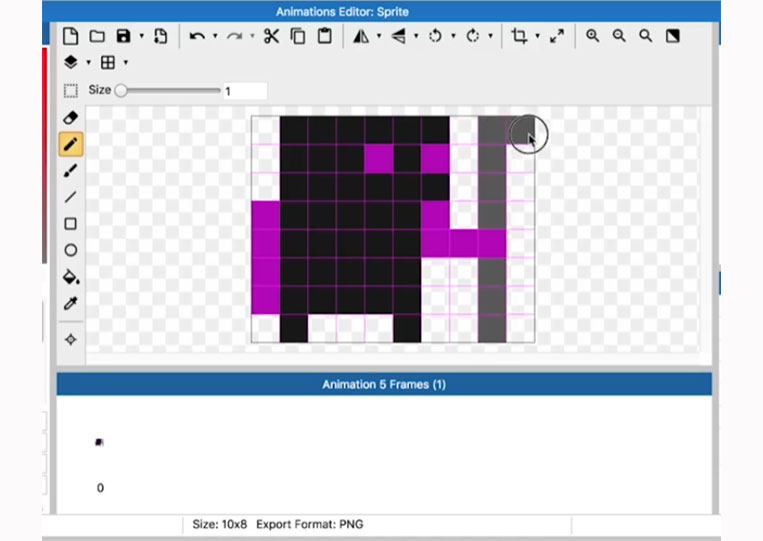Paste with clipboard icon

tap(325, 36)
